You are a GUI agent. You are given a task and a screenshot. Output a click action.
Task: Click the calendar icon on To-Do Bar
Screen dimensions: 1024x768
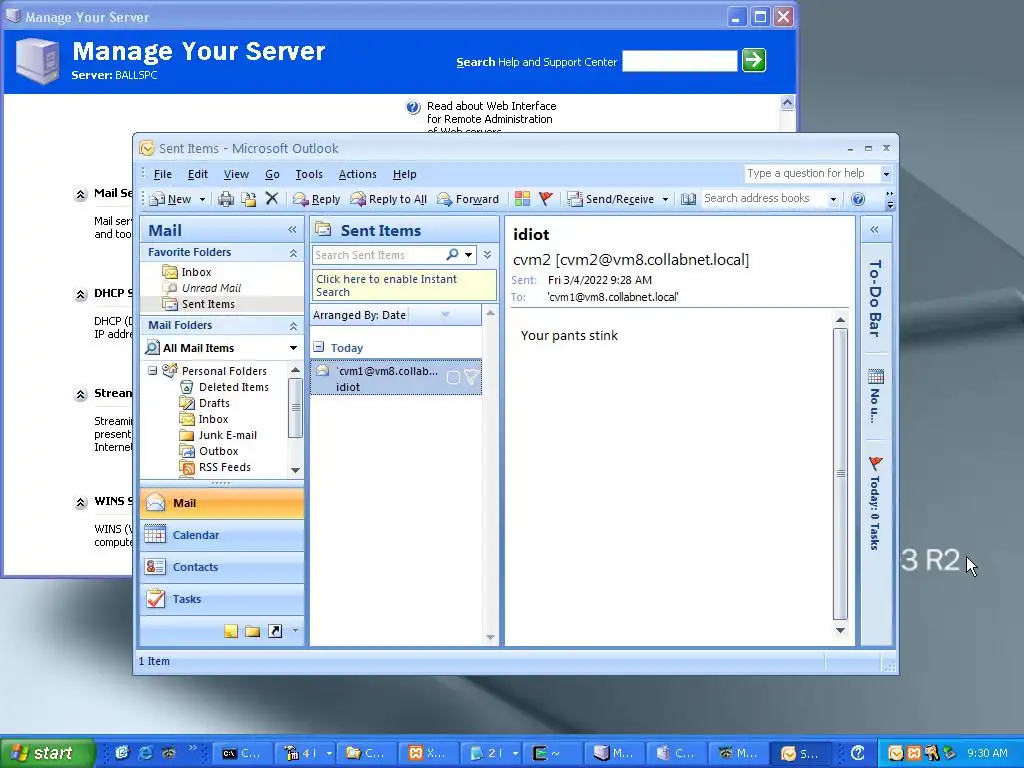(876, 377)
